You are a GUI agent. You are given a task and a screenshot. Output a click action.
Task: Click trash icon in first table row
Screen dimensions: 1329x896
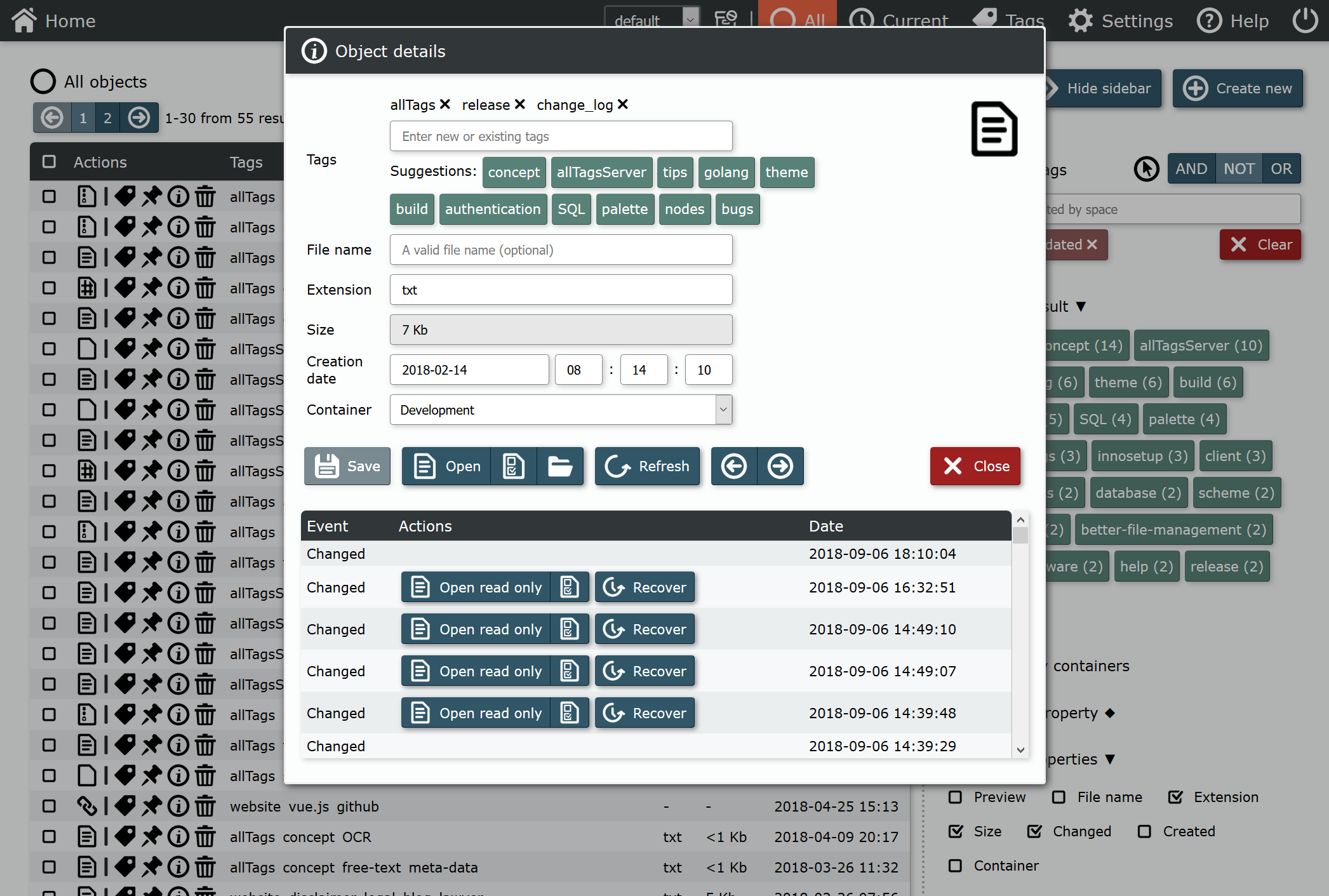coord(205,197)
